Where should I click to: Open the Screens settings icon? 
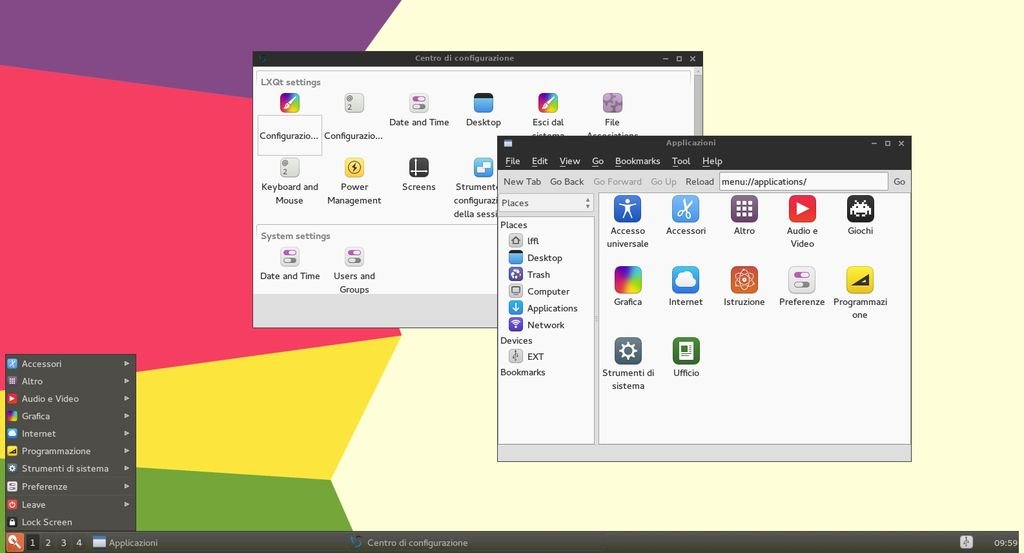point(418,168)
